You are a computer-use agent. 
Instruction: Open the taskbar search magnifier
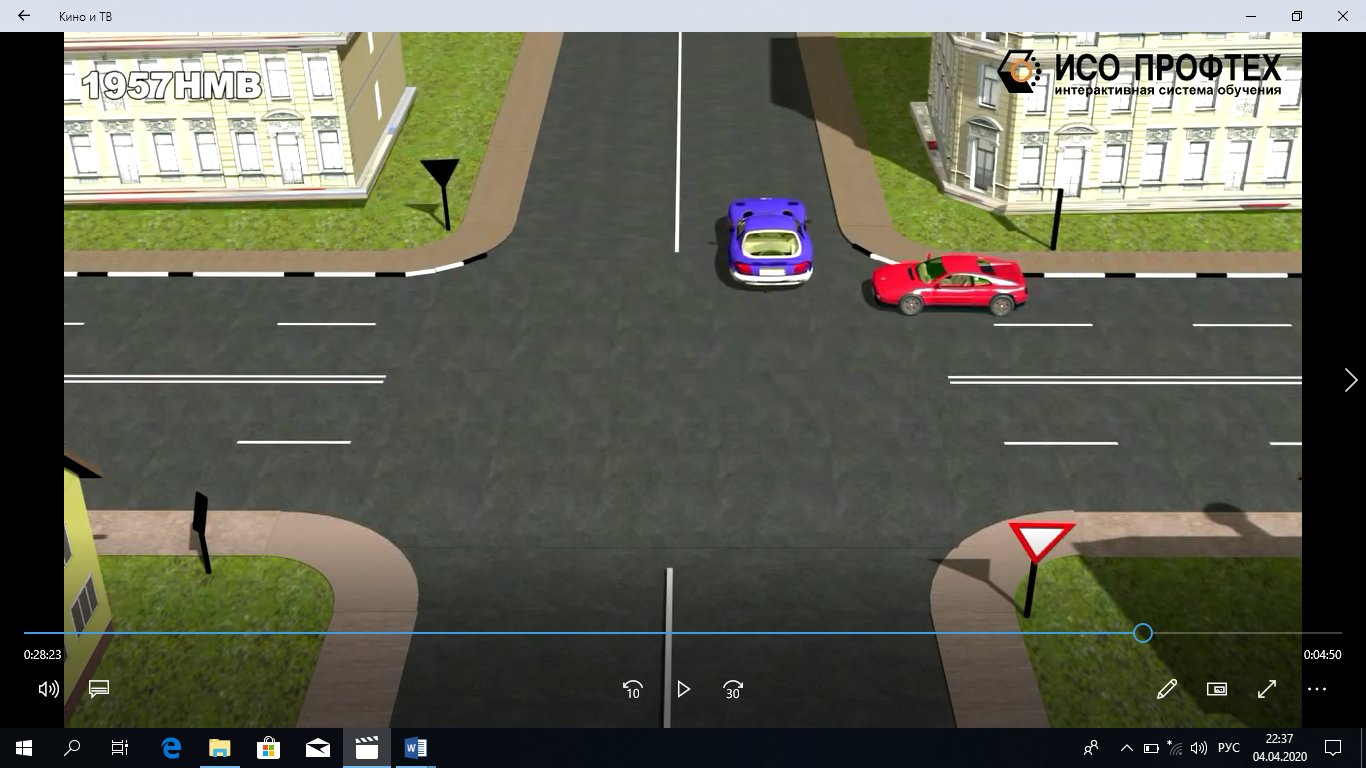72,748
